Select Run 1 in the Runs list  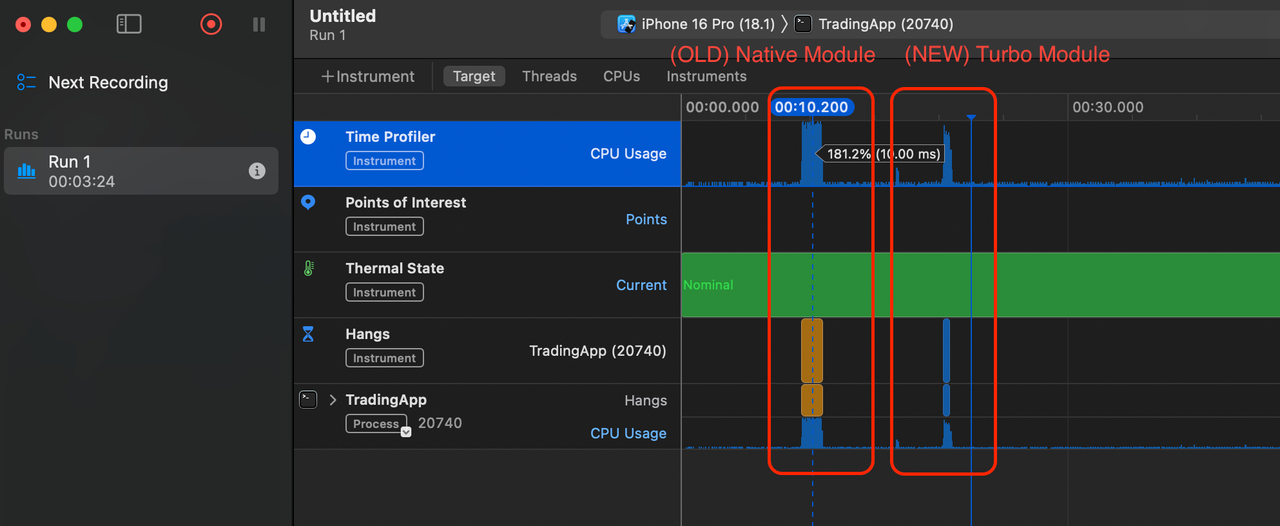pos(140,171)
